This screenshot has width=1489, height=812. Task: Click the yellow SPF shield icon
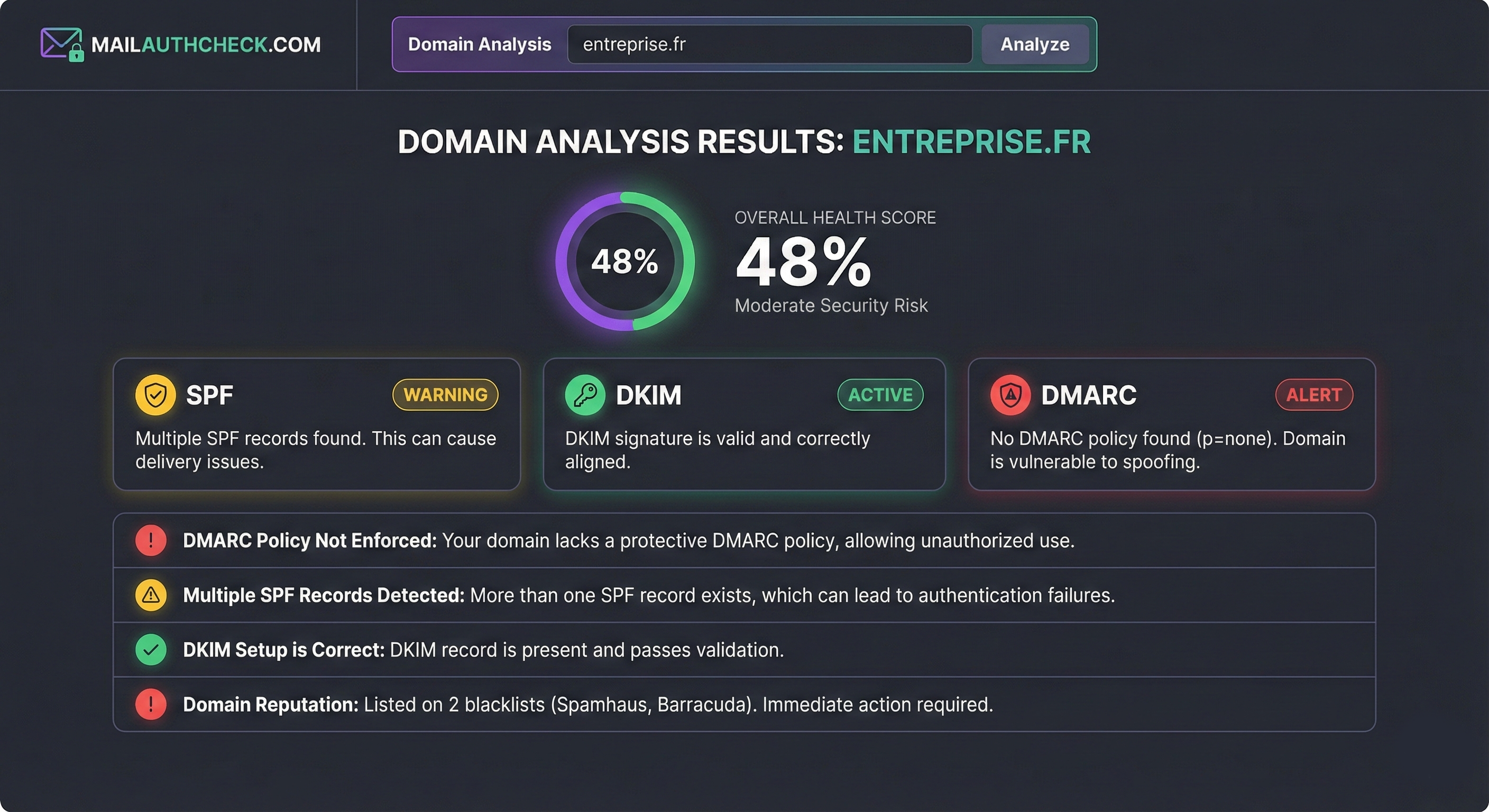click(155, 395)
